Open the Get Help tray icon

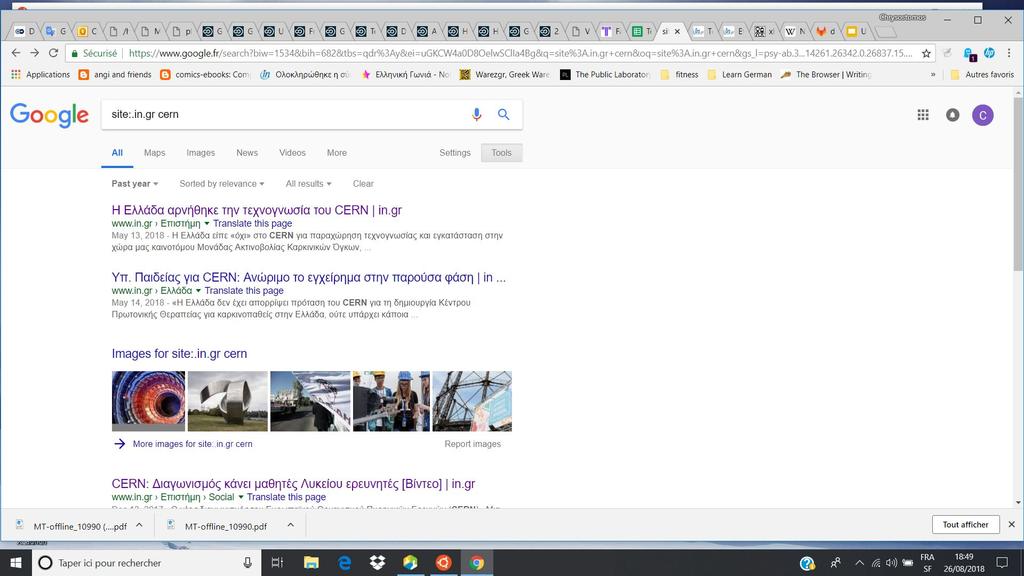(807, 563)
